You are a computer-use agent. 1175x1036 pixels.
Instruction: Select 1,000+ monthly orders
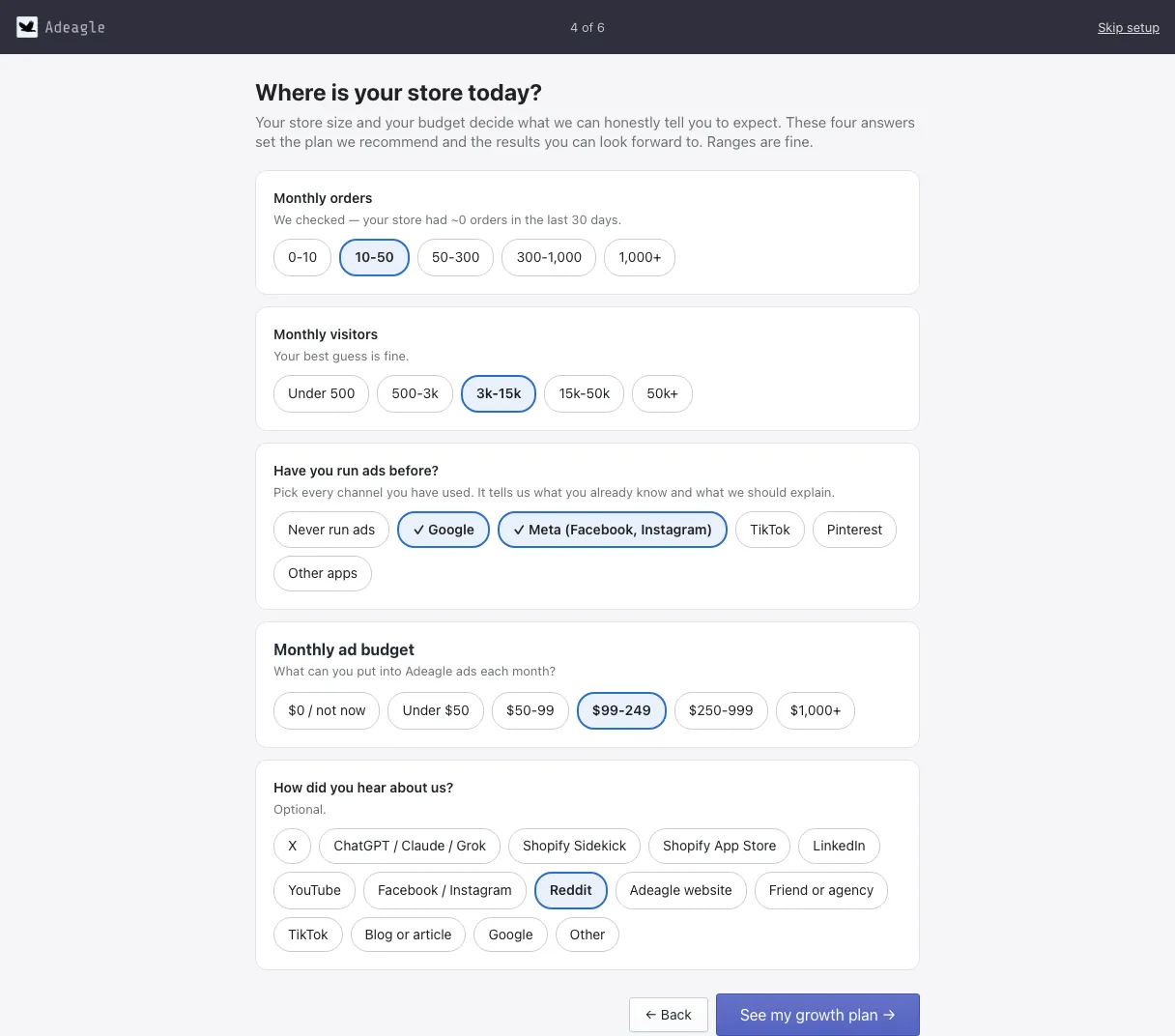[x=640, y=257]
